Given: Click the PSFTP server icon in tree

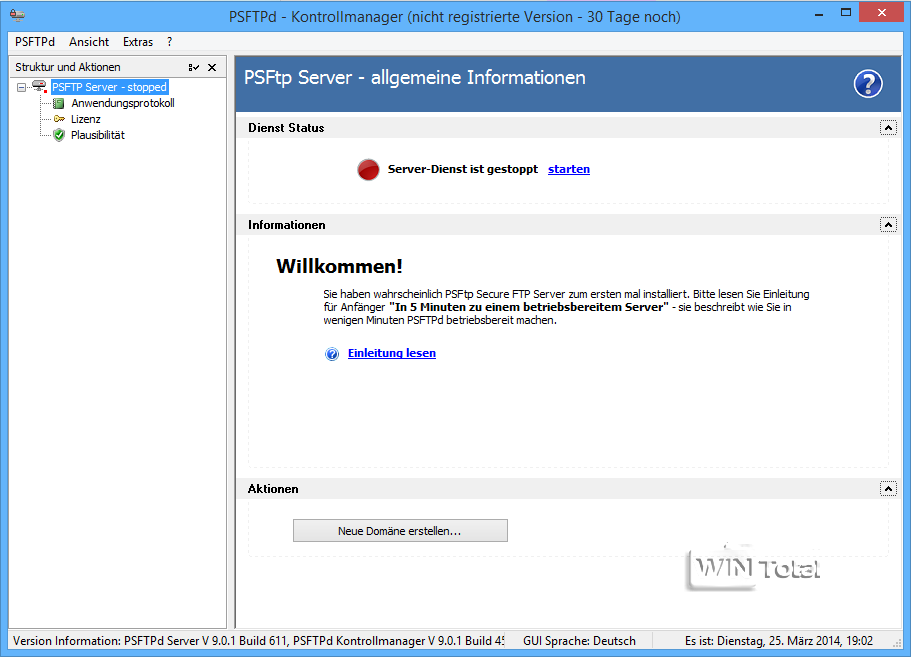Looking at the screenshot, I should pyautogui.click(x=40, y=87).
